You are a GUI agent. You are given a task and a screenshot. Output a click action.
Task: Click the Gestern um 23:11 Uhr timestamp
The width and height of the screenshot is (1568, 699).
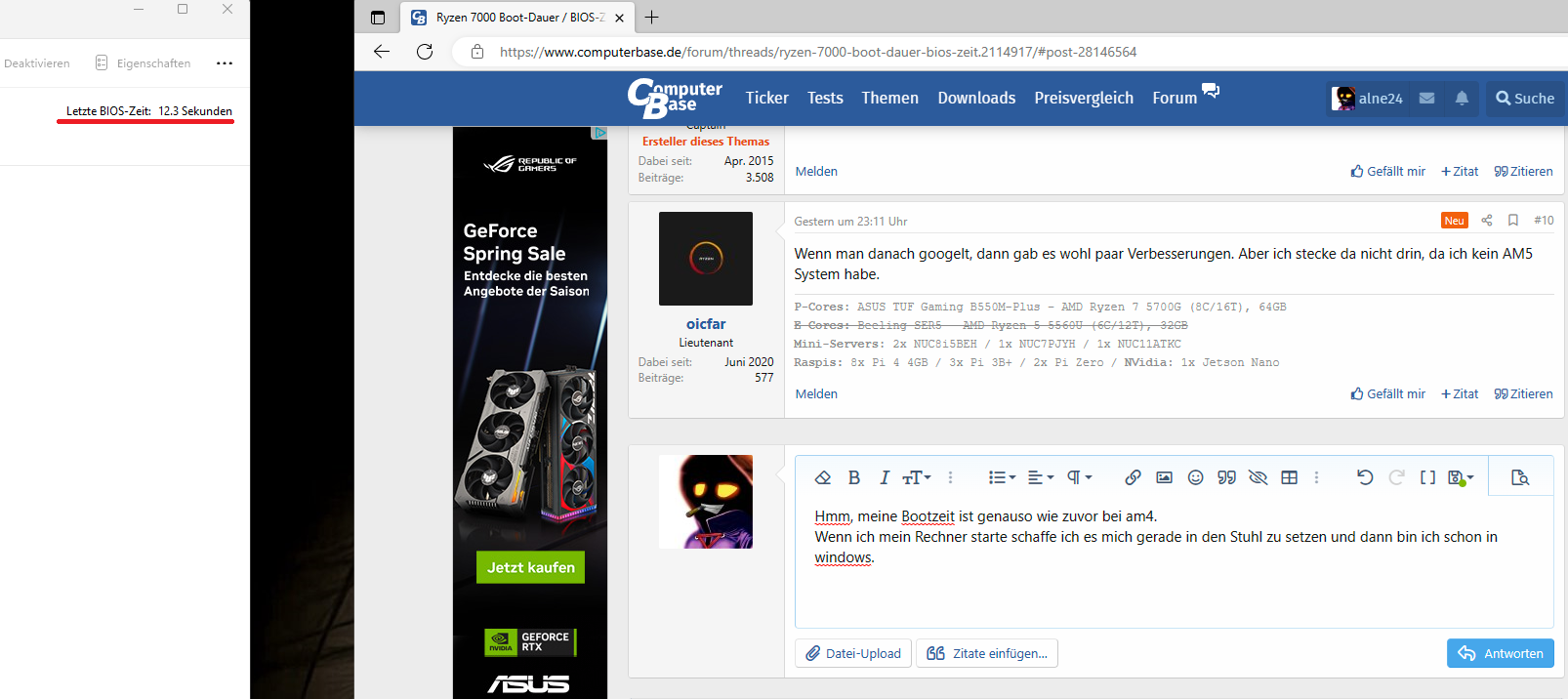coord(850,222)
